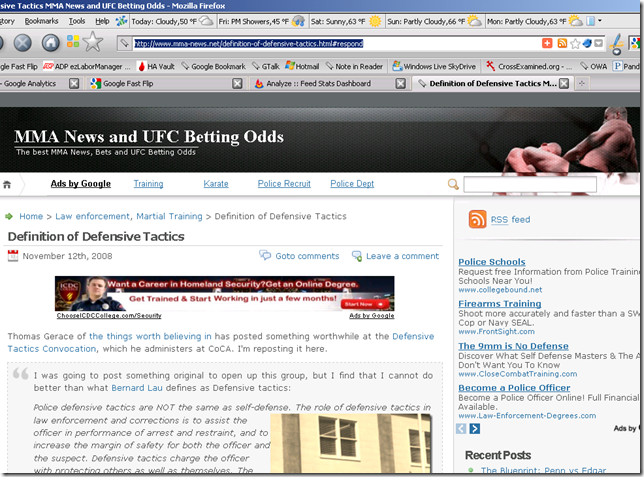
Task: Open the Martial Training breadcrumb link
Action: pos(169,216)
